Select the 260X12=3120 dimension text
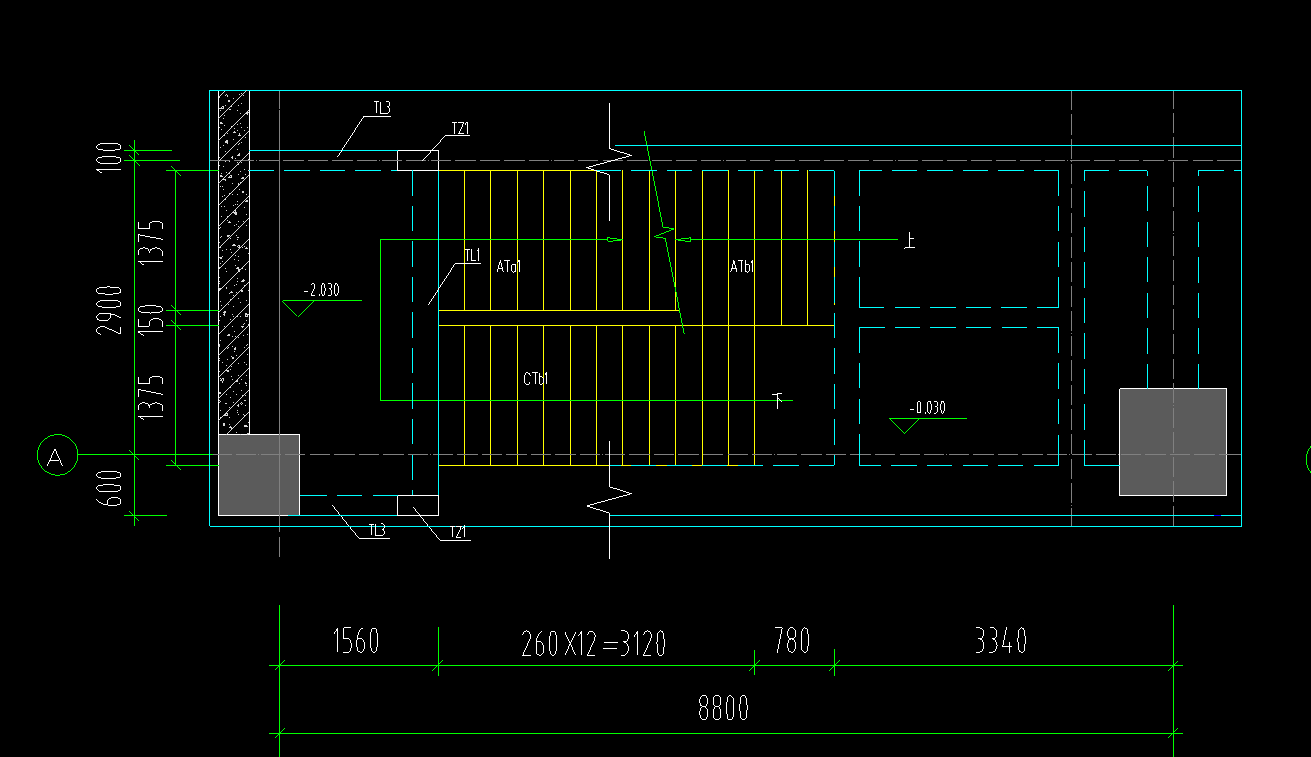Image resolution: width=1311 pixels, height=757 pixels. 594,643
